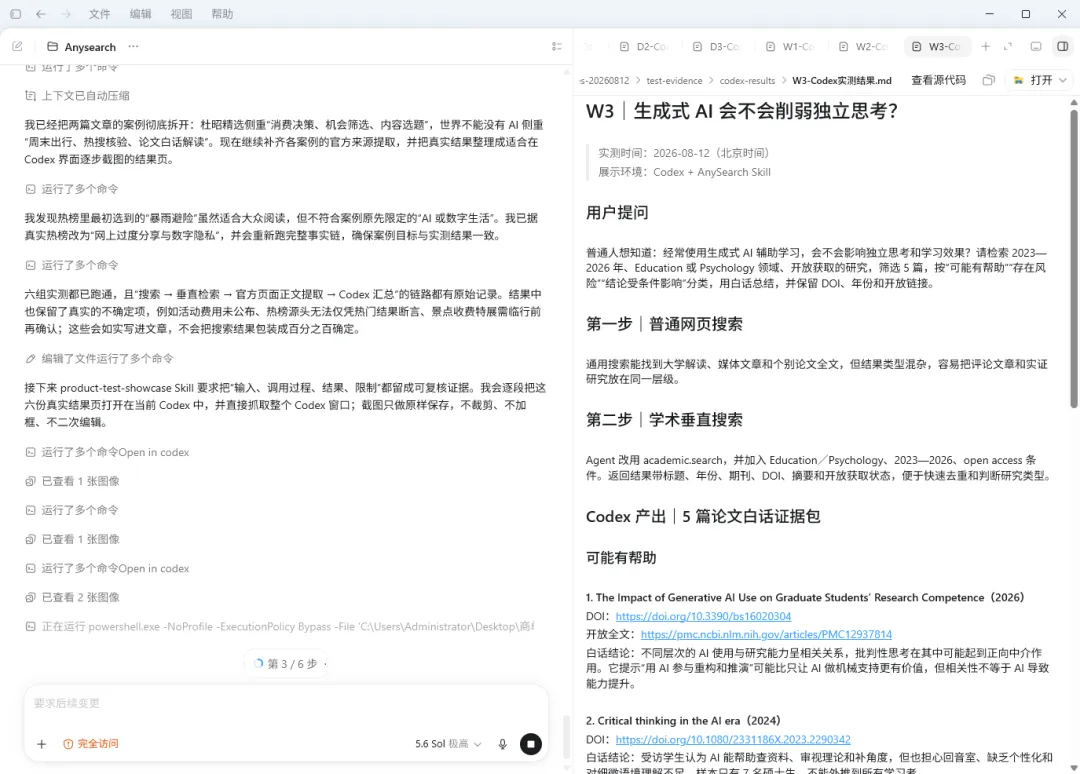Click the 第一步｜普通网页搜索 heading
The height and width of the screenshot is (774, 1080).
point(664,324)
